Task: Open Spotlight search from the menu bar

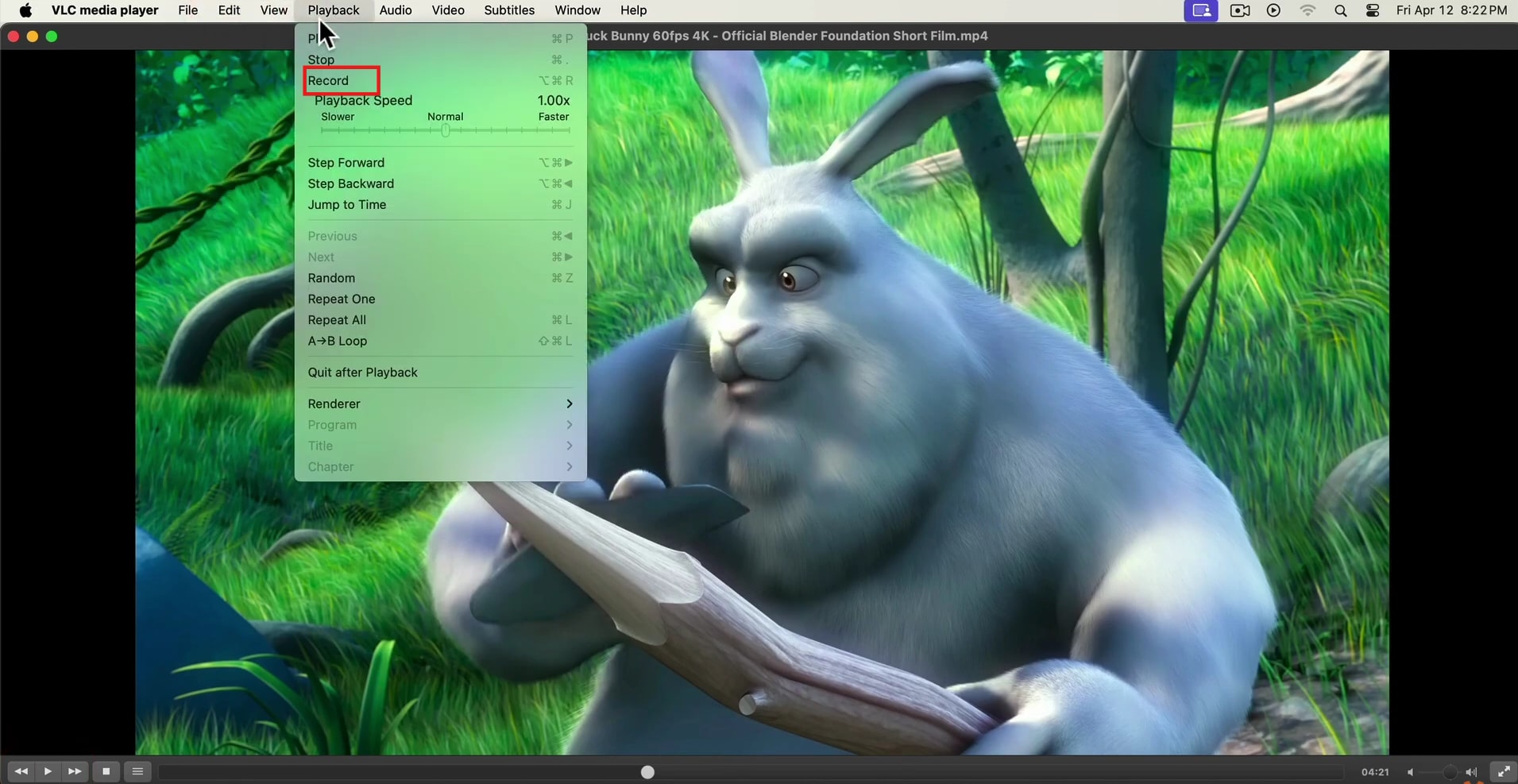Action: (x=1341, y=11)
